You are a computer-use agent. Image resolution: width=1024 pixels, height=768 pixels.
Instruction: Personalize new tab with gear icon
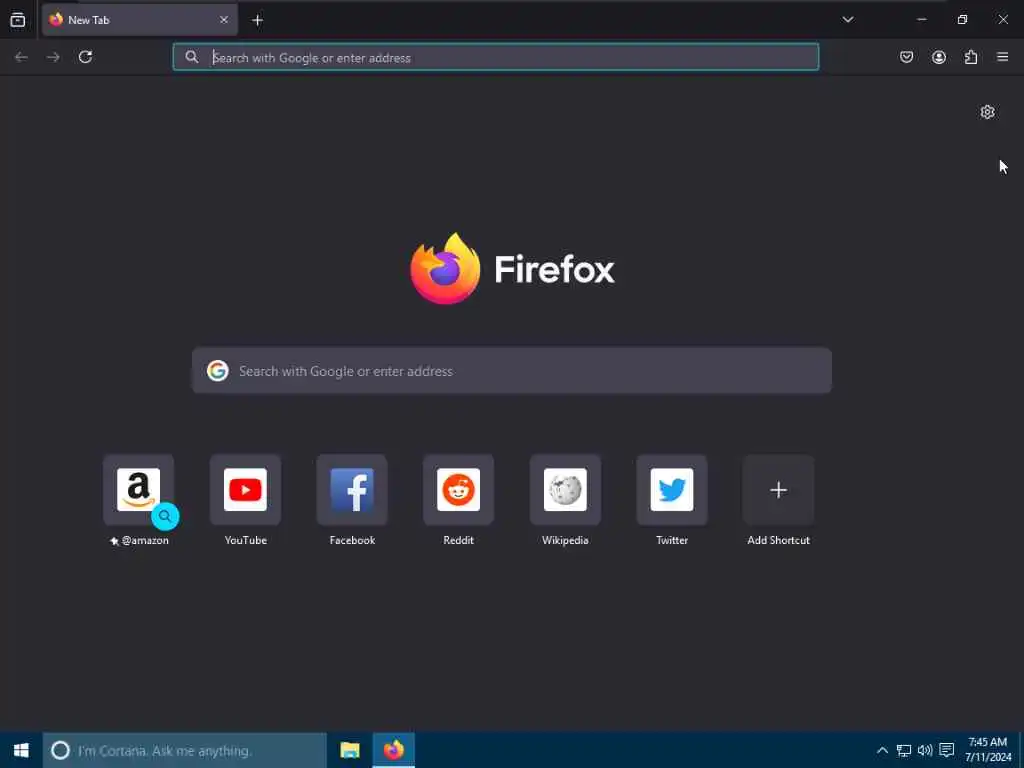coord(987,112)
